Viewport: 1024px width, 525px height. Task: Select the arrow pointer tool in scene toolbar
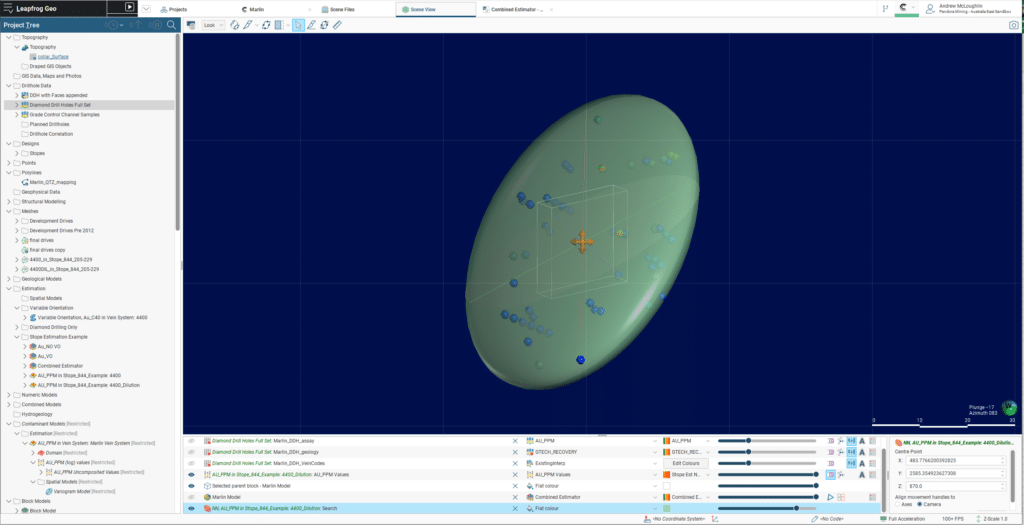point(299,24)
